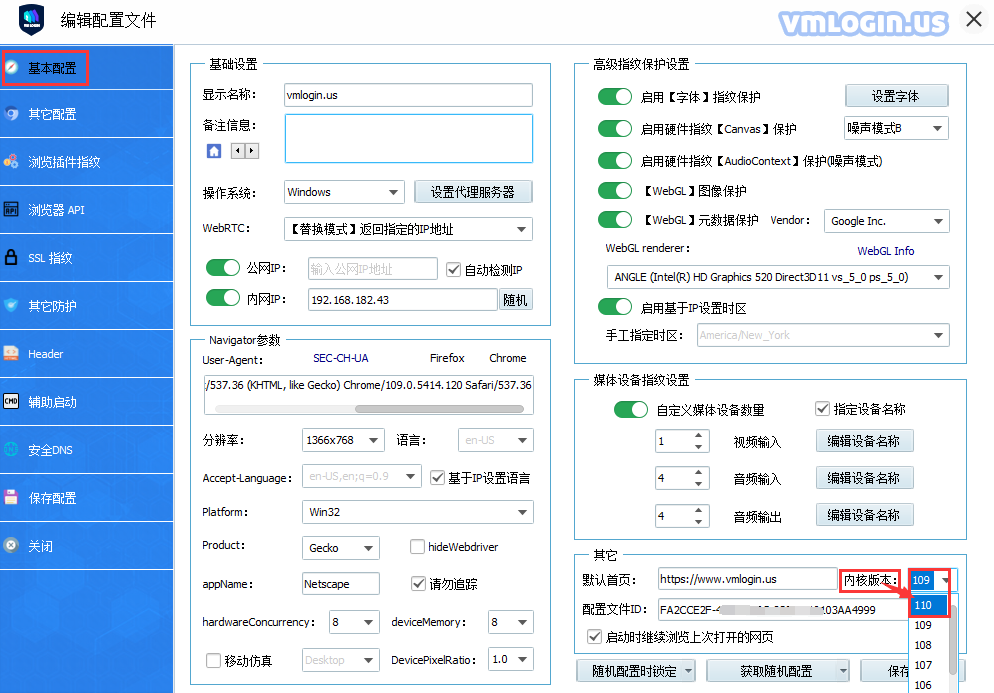
Task: Toggle the Canvas hardware fingerprint protection switch
Action: (x=615, y=129)
